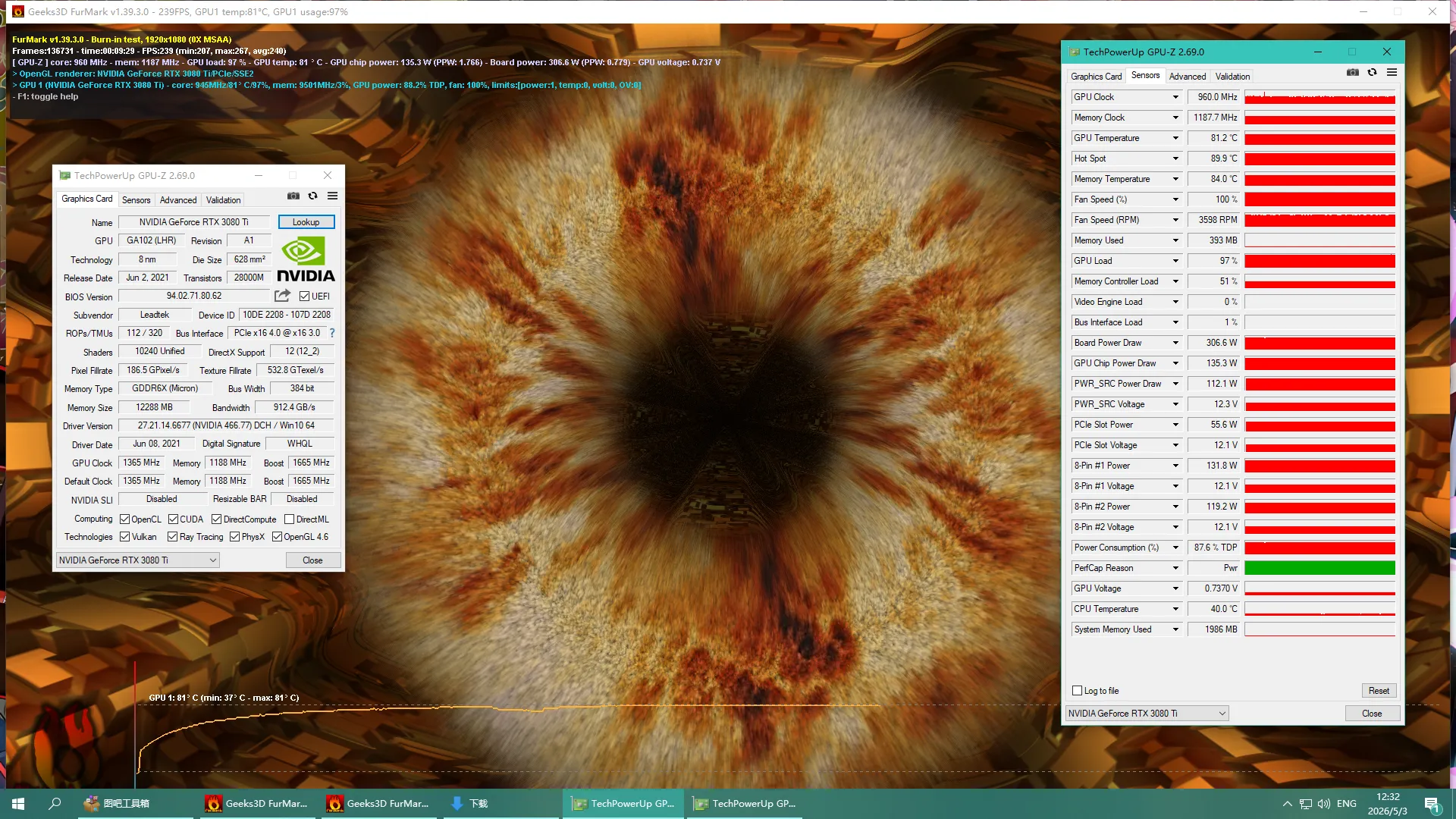Show hidden system tray icons
This screenshot has width=1456, height=819.
click(1287, 804)
